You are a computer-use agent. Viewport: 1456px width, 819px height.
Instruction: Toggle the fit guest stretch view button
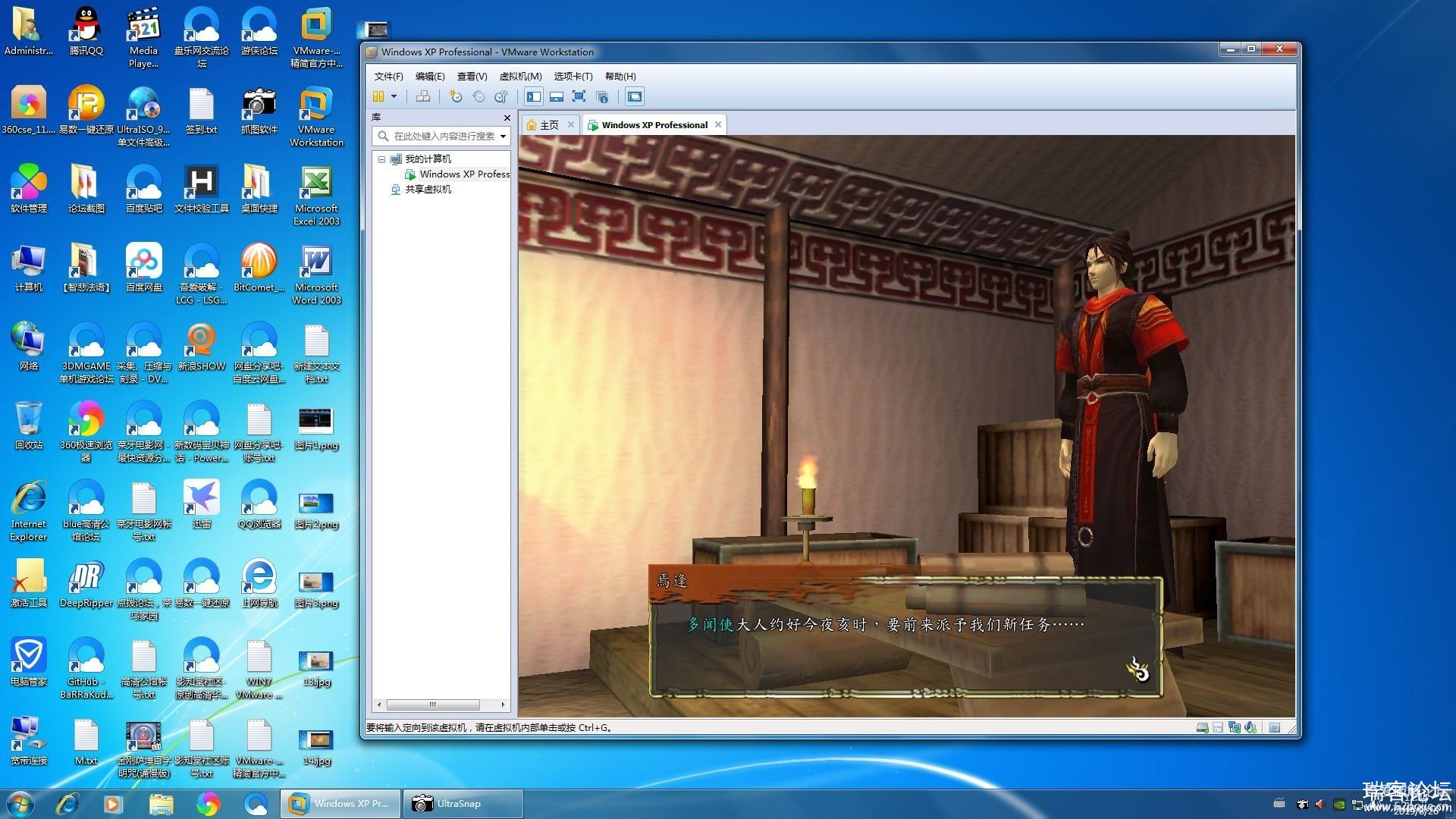(635, 96)
